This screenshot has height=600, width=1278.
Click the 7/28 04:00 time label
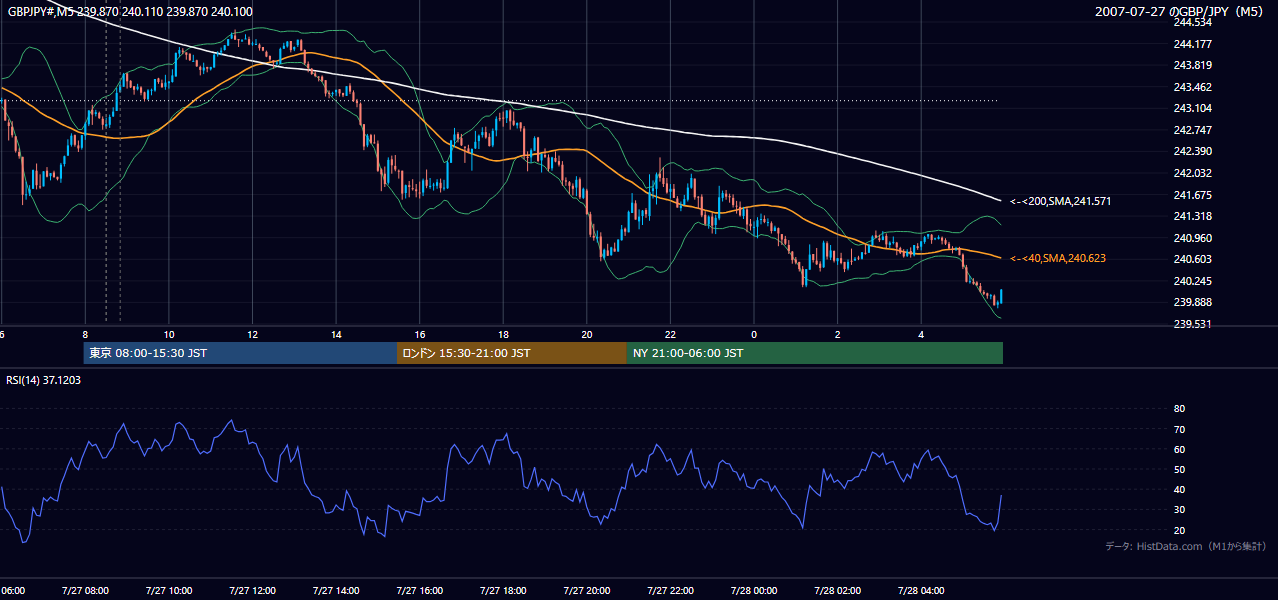click(922, 591)
